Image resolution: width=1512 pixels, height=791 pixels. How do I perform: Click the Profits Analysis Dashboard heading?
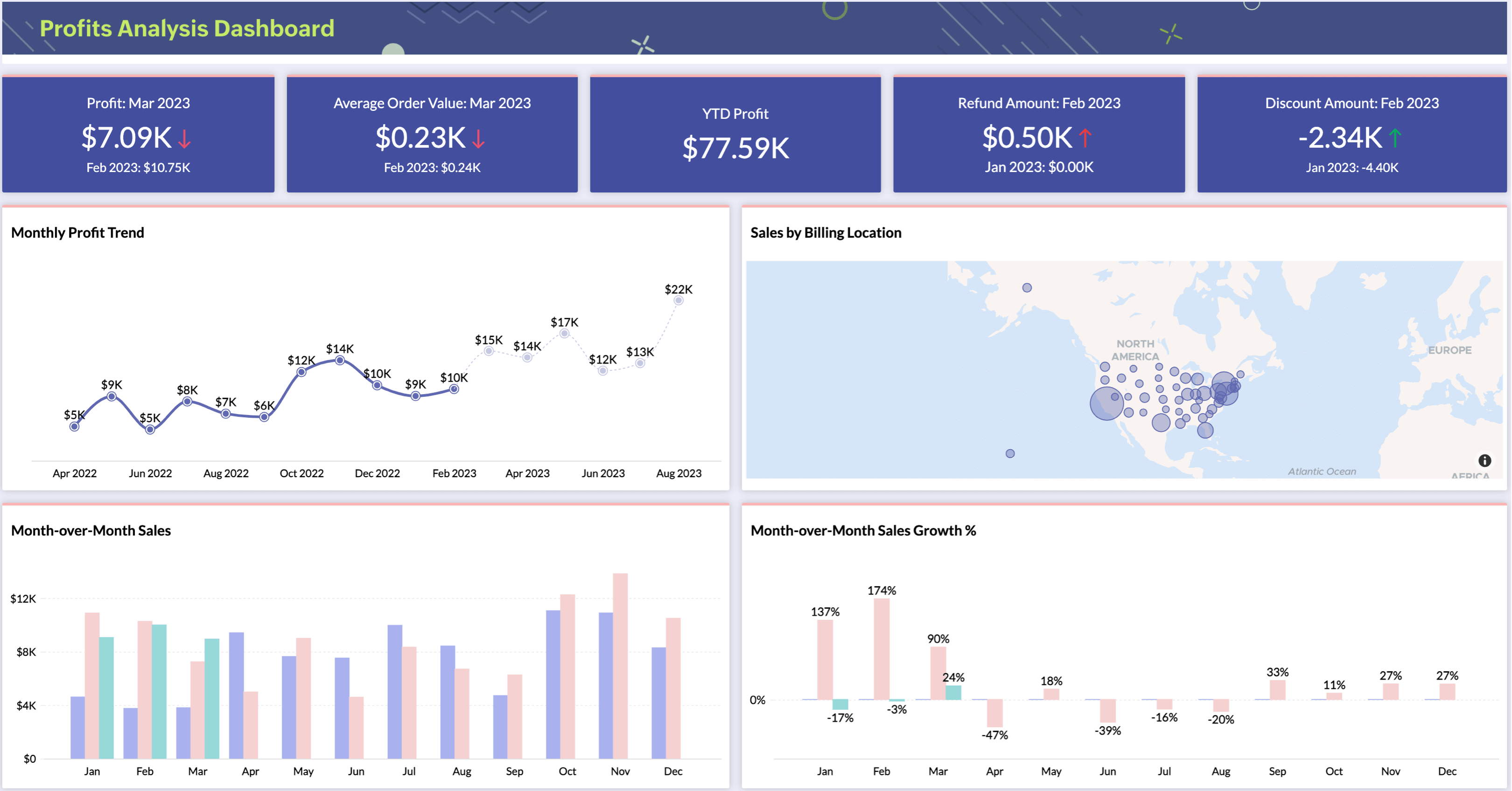pos(187,28)
